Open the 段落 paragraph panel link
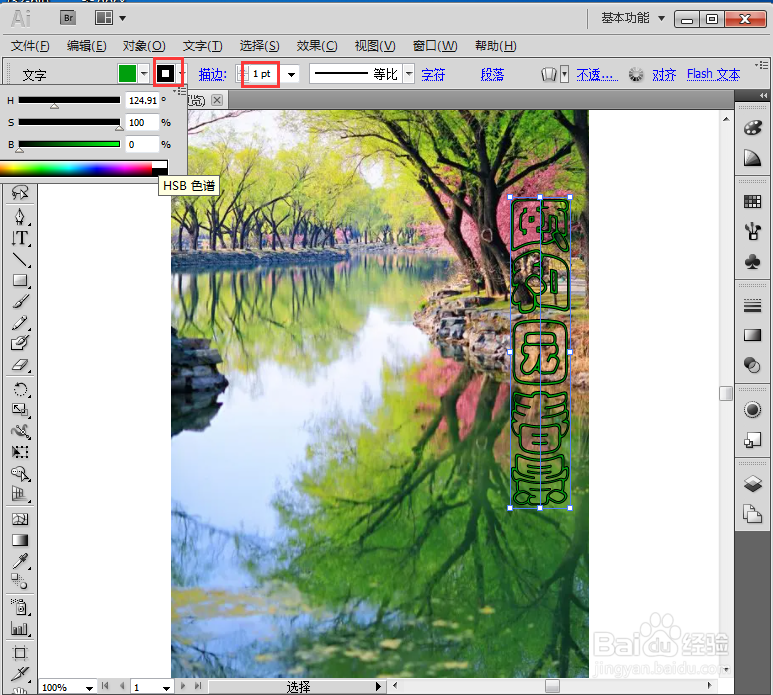The width and height of the screenshot is (773, 695). point(492,74)
